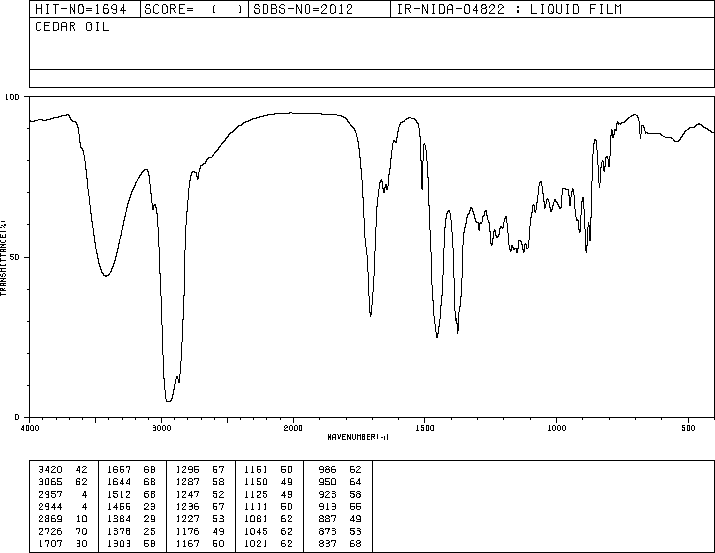The width and height of the screenshot is (715, 553).
Task: Select peak table entry 1303
Action: [131, 543]
